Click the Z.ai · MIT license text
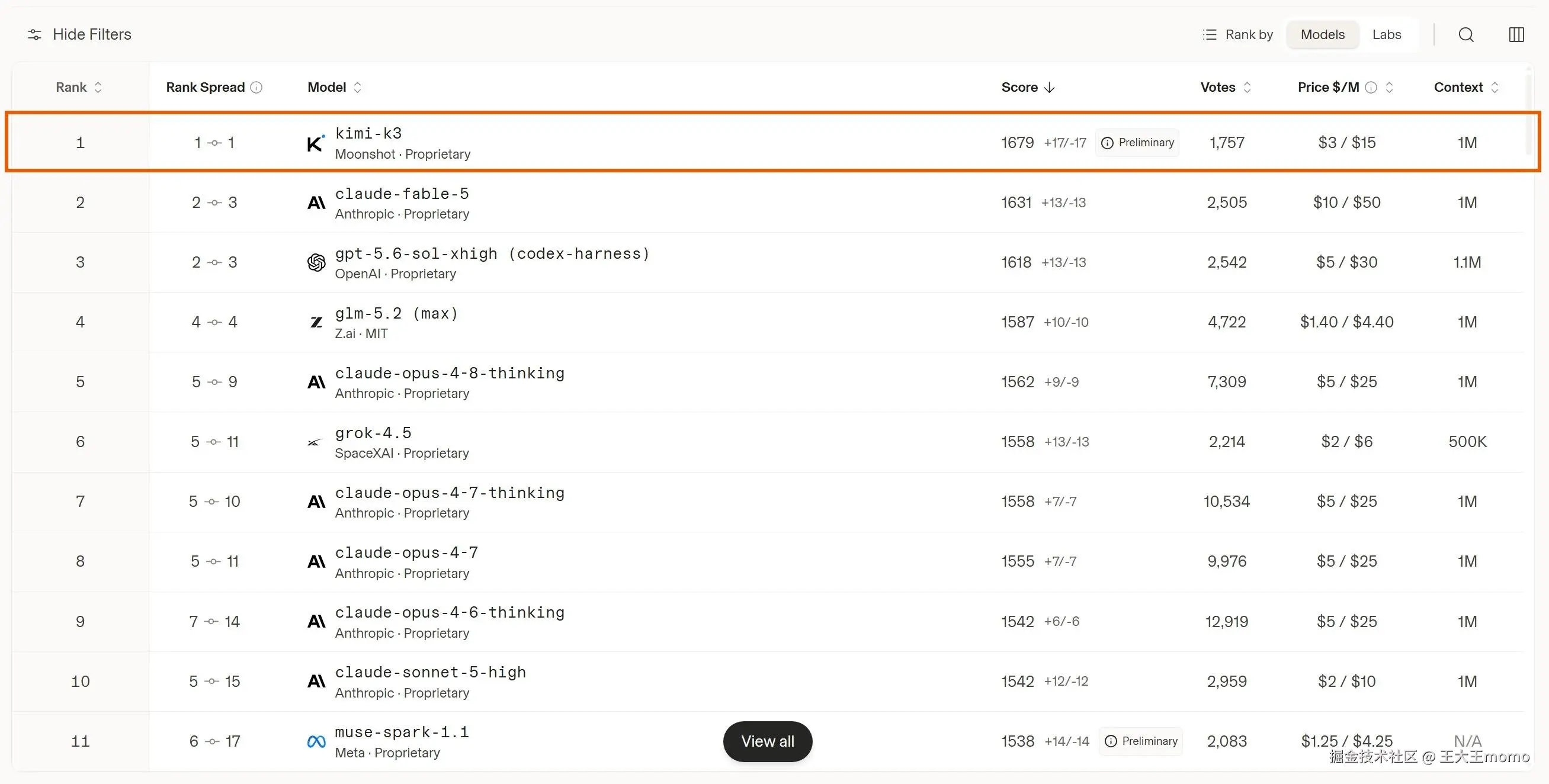 point(361,334)
